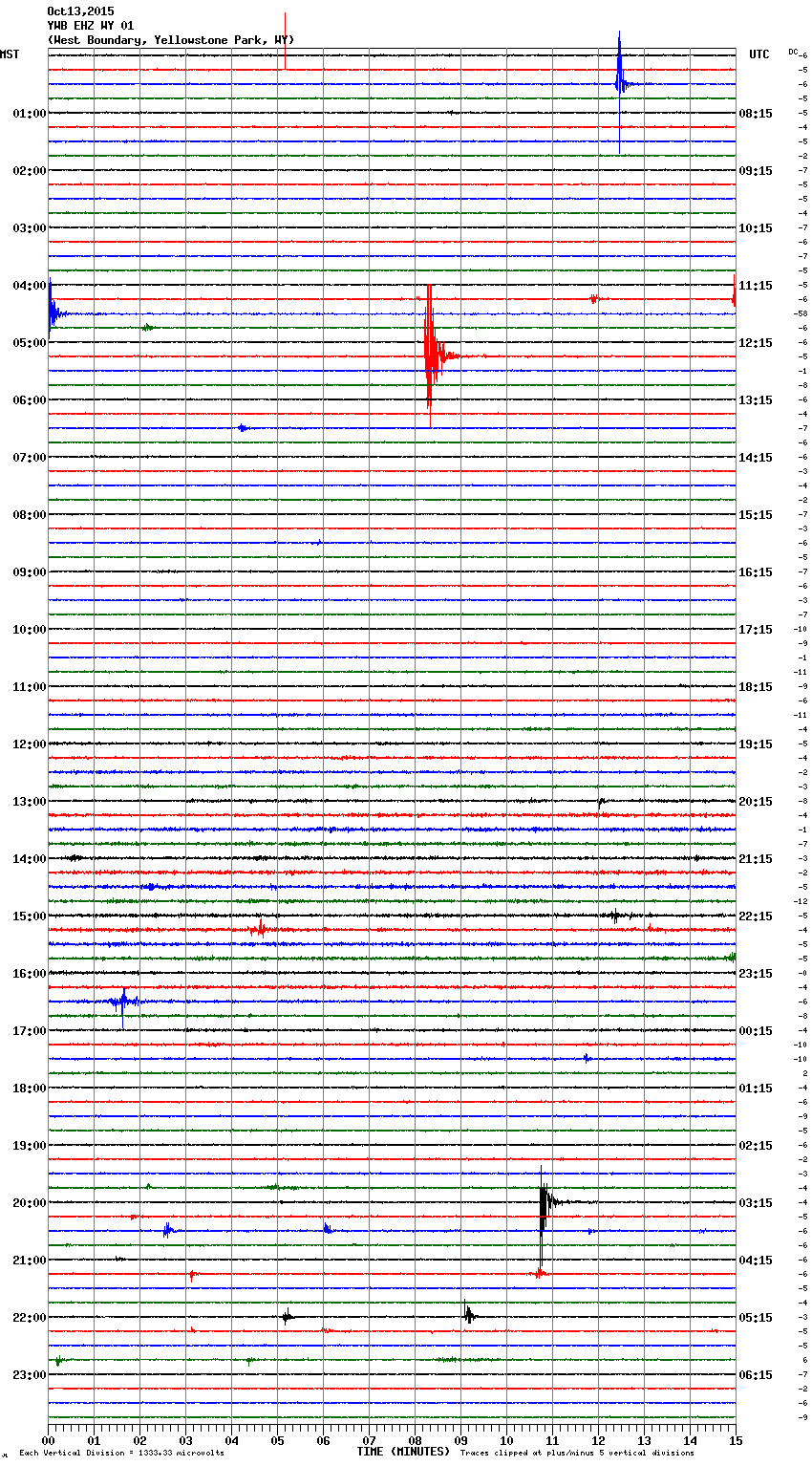Viewport: 812px width, 1466px height.
Task: Select the 11:00 MST time label
Action: coord(30,687)
